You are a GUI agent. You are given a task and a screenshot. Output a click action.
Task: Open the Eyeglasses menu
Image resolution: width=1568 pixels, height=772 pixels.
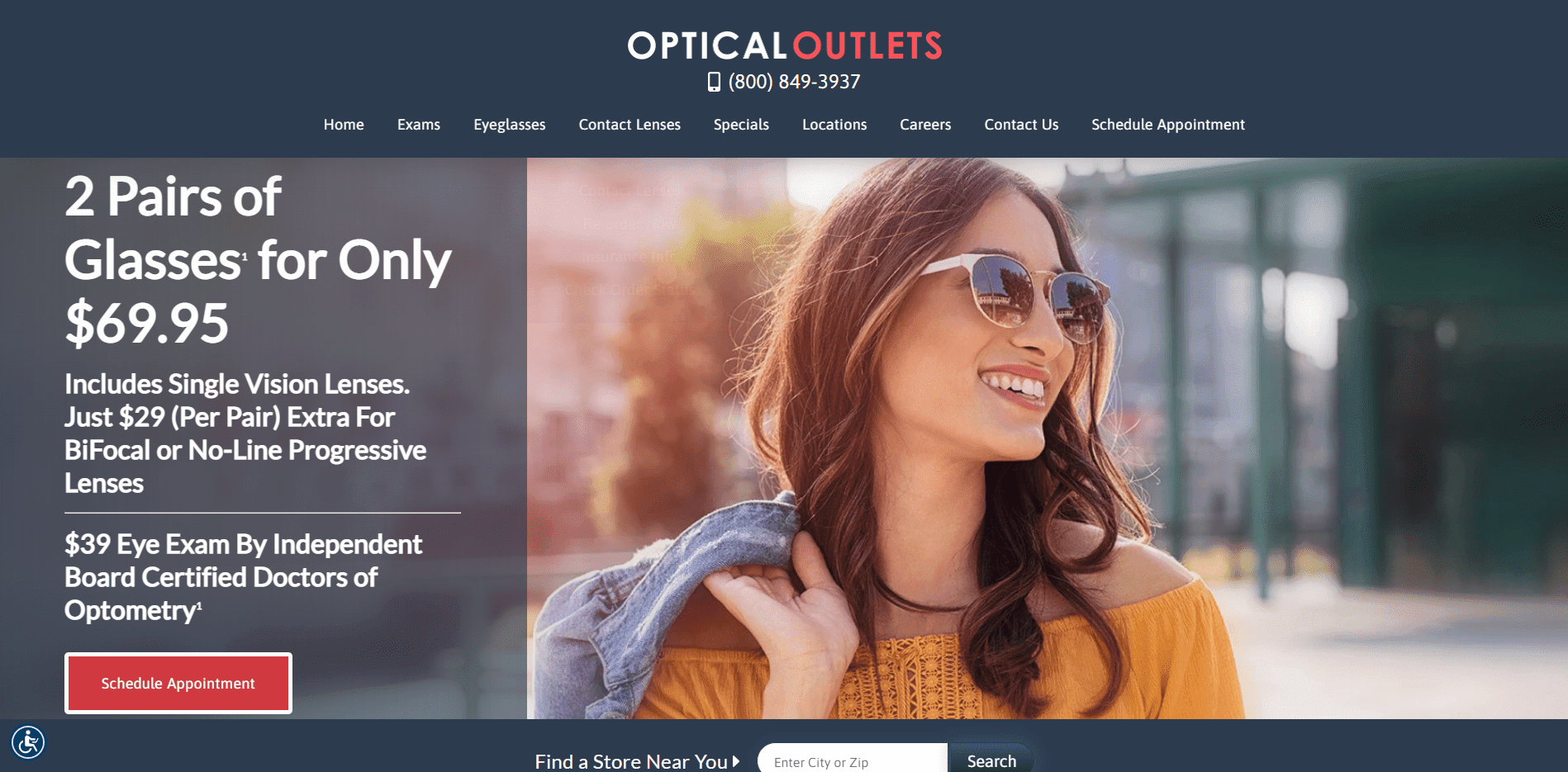click(510, 125)
